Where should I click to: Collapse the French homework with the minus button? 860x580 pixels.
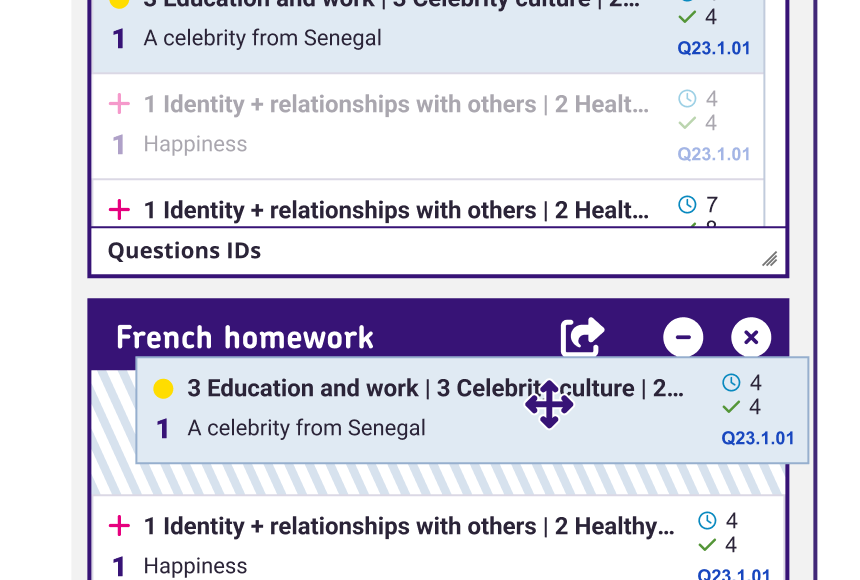683,337
